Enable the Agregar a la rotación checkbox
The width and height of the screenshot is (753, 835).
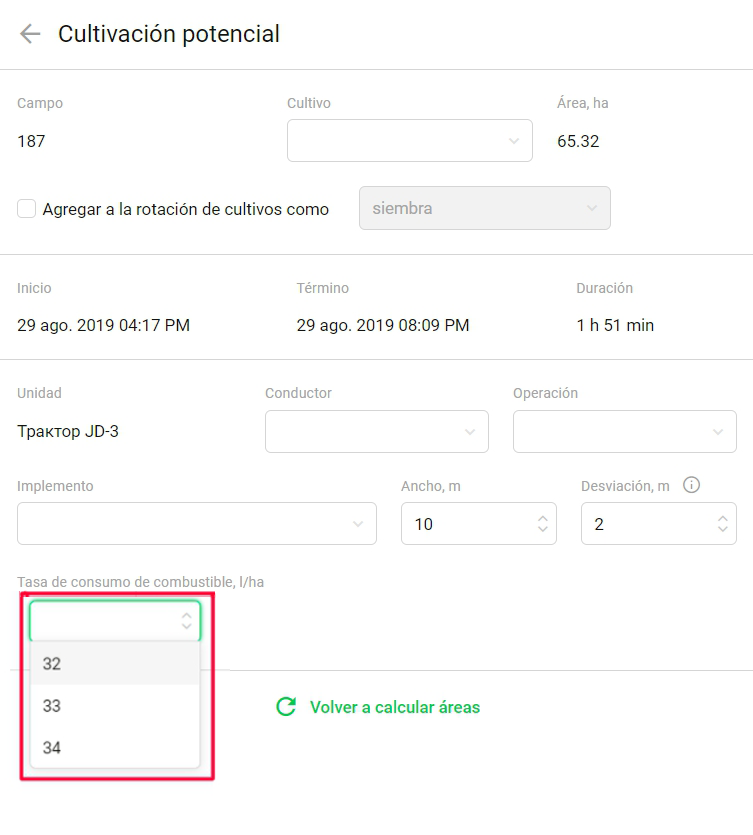(26, 209)
